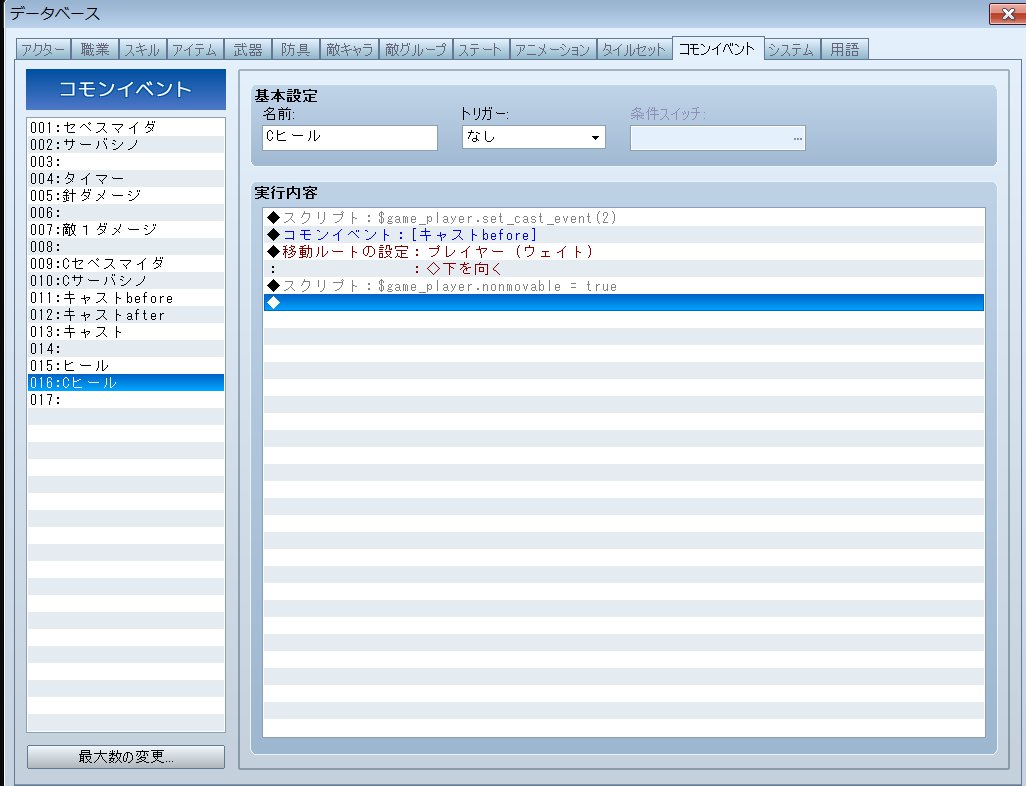Select empty list entry 003:
1026x786 pixels.
(x=126, y=161)
